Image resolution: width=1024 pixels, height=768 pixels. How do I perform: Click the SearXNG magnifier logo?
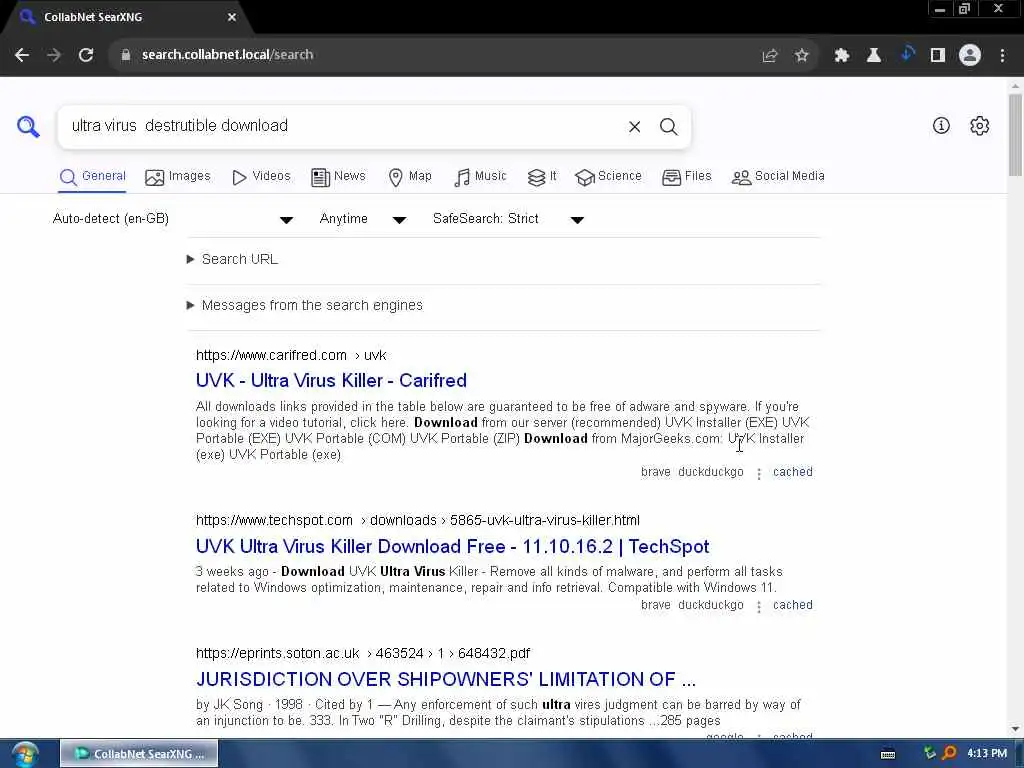[28, 126]
